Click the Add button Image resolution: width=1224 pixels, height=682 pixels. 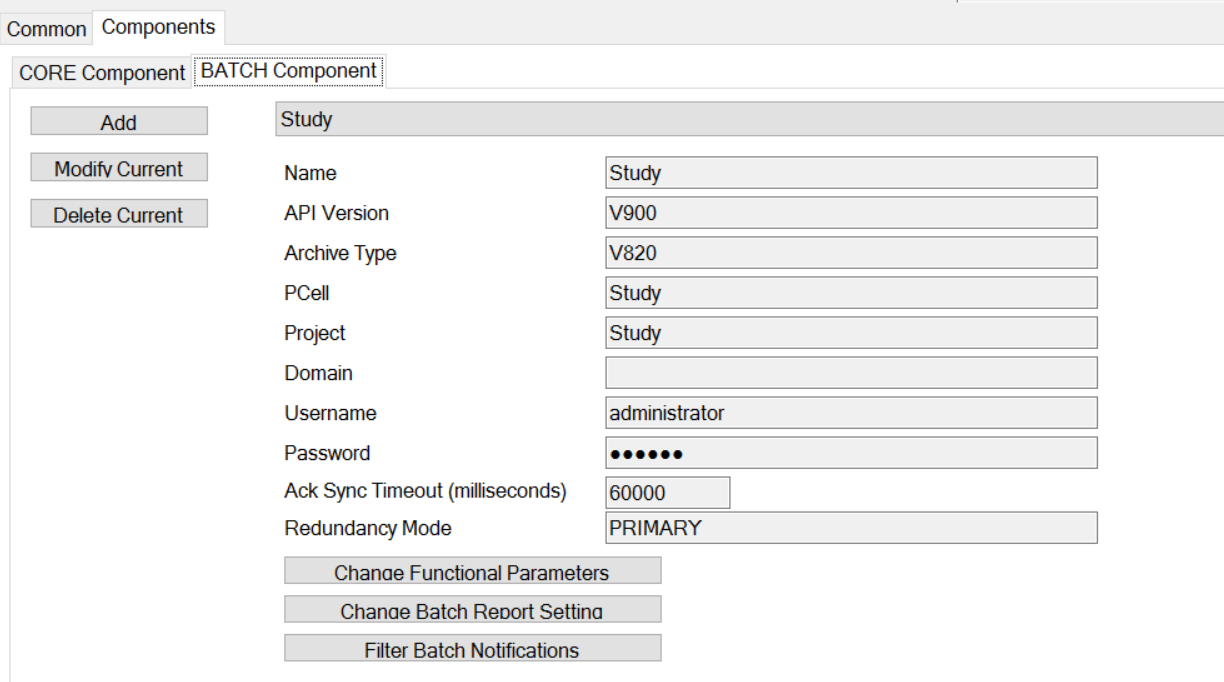click(x=119, y=122)
